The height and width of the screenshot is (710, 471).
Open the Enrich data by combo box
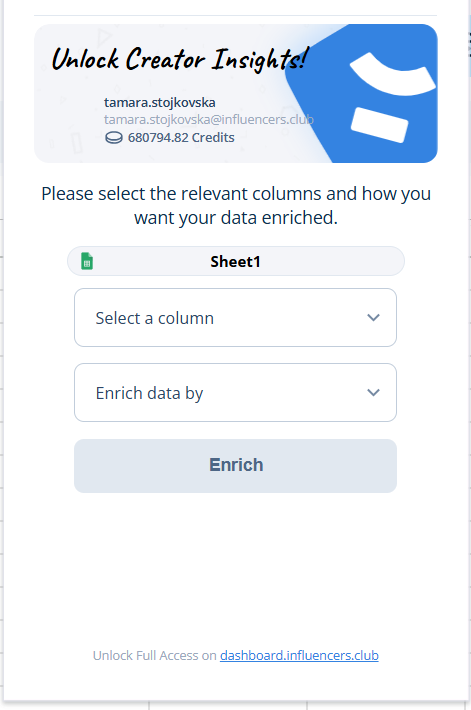pos(236,393)
